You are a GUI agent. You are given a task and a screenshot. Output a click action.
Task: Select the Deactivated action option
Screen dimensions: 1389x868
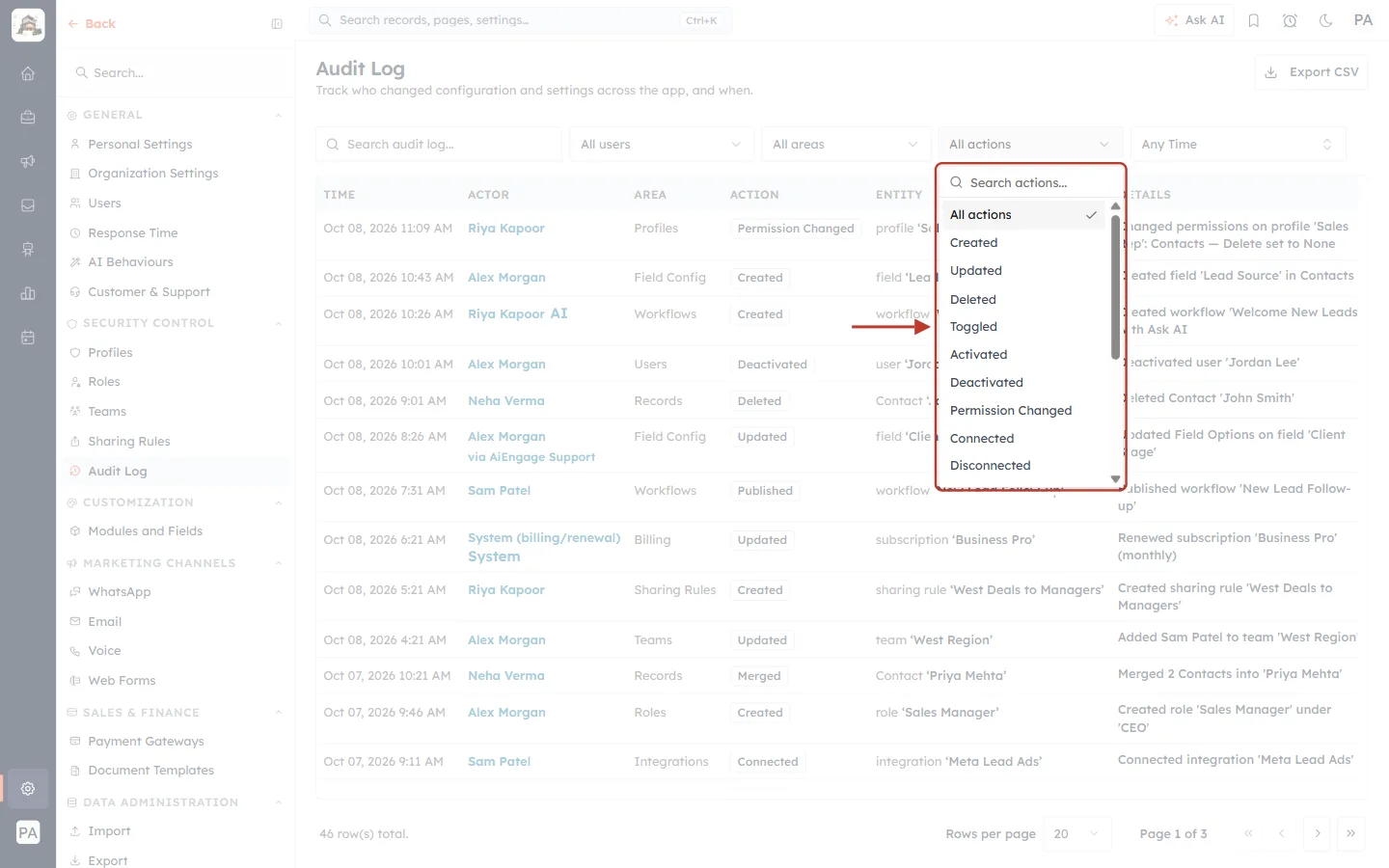(1022, 383)
